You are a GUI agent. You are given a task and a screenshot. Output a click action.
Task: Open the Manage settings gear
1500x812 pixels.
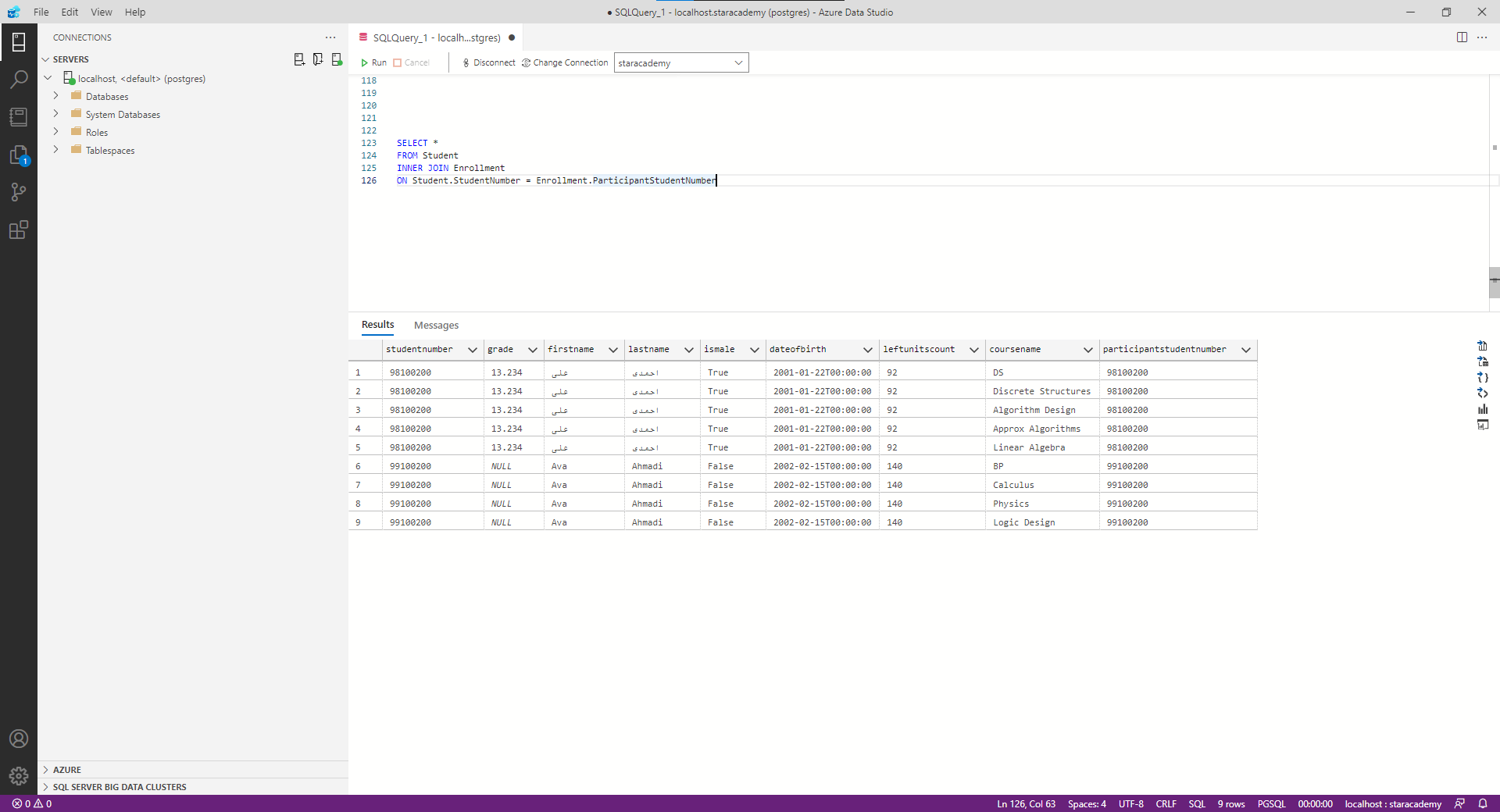[19, 776]
